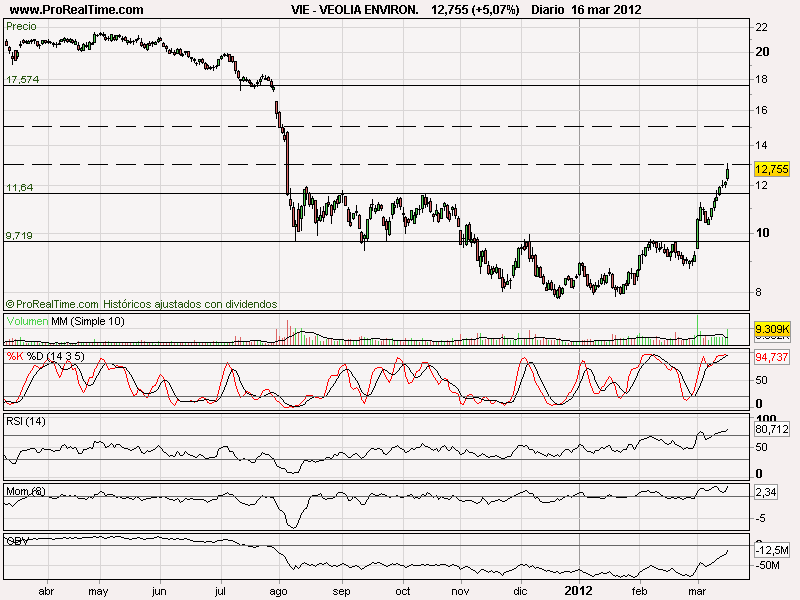Click the -12,5M OBV value

point(771,550)
